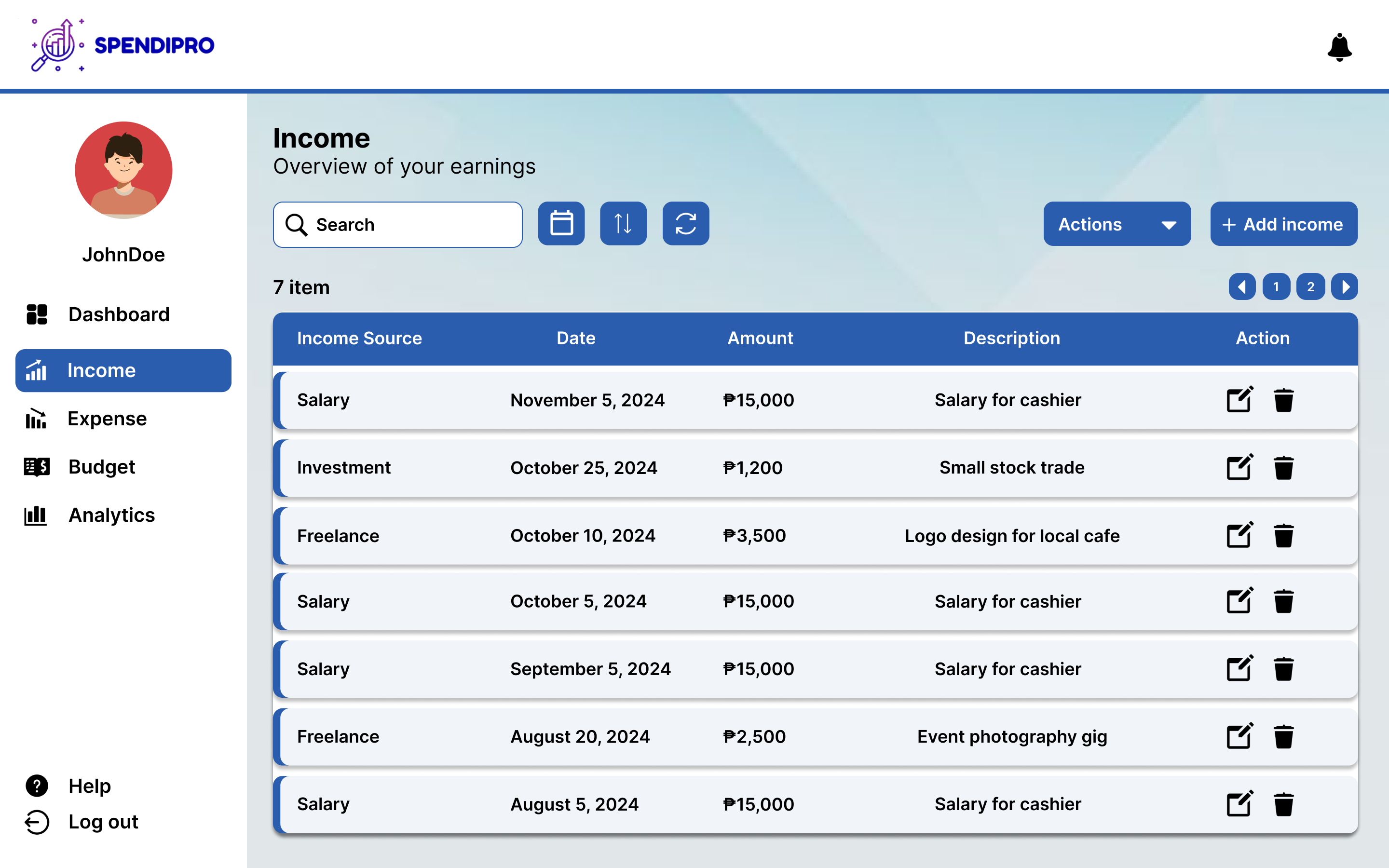Viewport: 1389px width, 868px height.
Task: Refresh the income list
Action: click(x=685, y=223)
